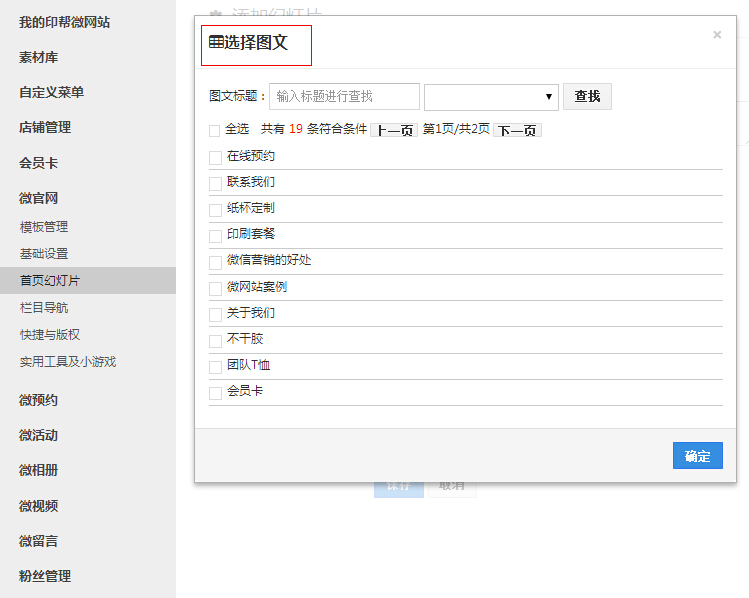The height and width of the screenshot is (598, 749).
Task: Open 模板管理 submenu item
Action: click(44, 227)
